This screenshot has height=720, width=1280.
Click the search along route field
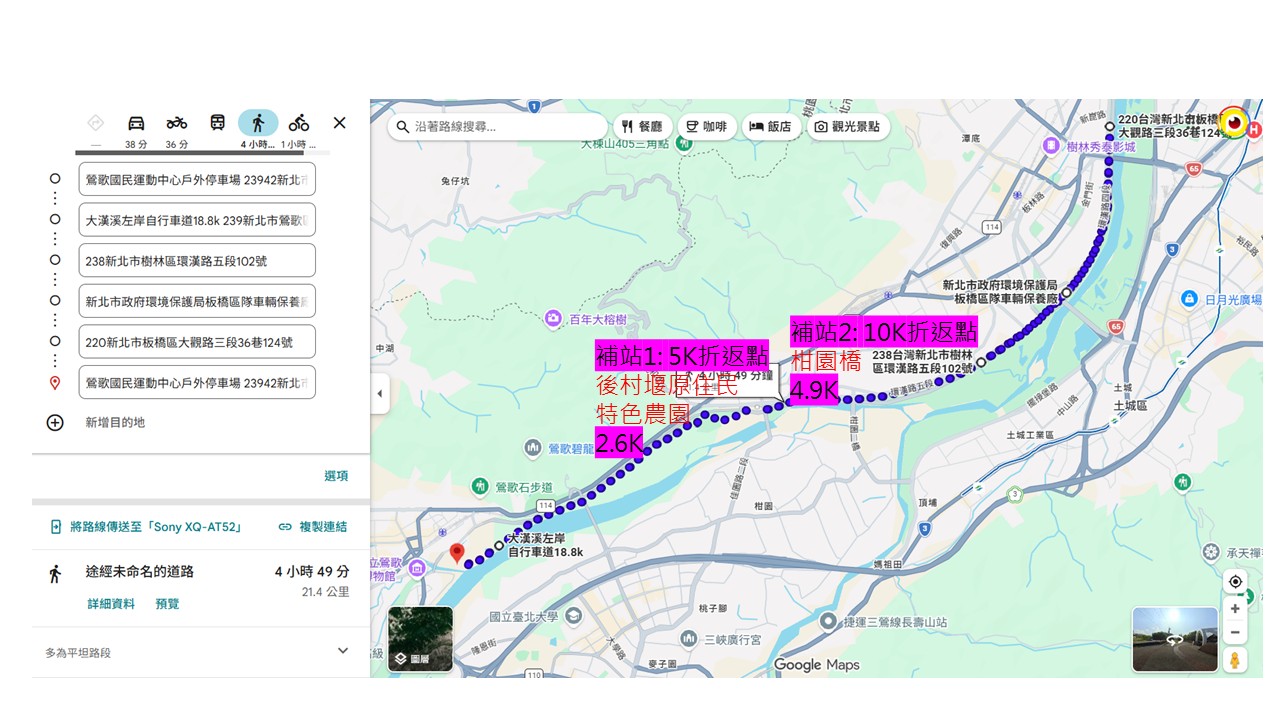500,127
